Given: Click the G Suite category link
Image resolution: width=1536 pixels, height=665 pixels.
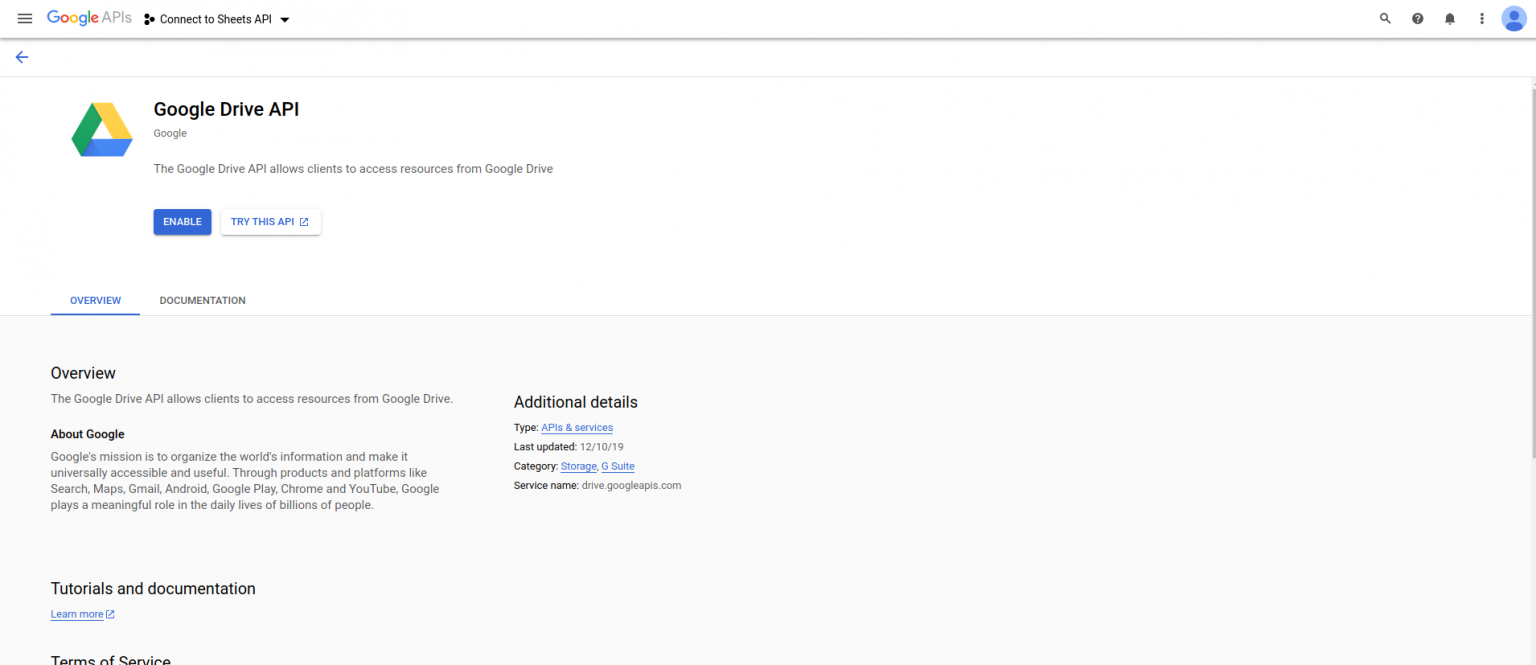Looking at the screenshot, I should [618, 466].
